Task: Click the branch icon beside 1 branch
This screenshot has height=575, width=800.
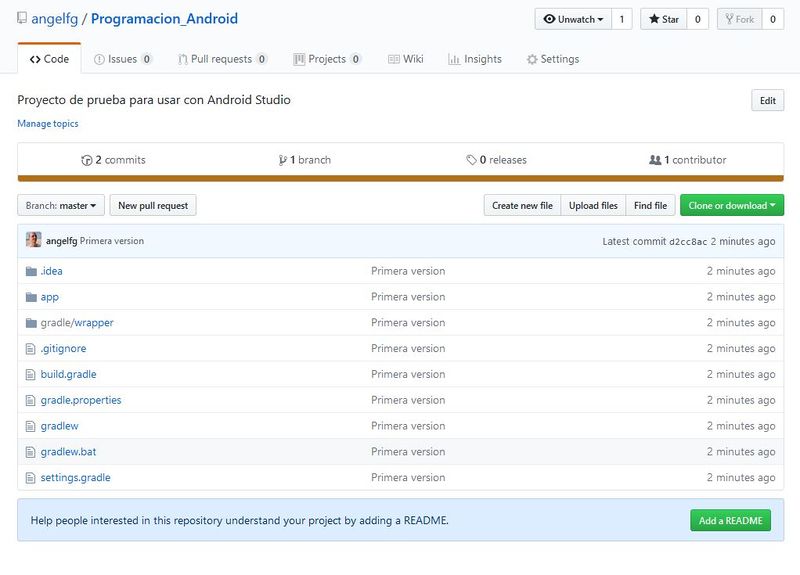Action: coord(283,160)
